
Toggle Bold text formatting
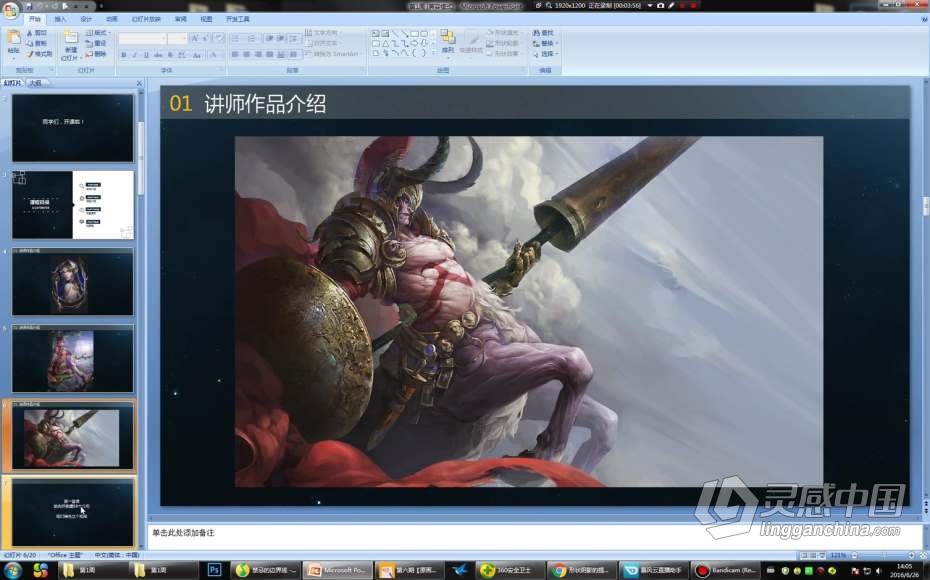point(124,55)
